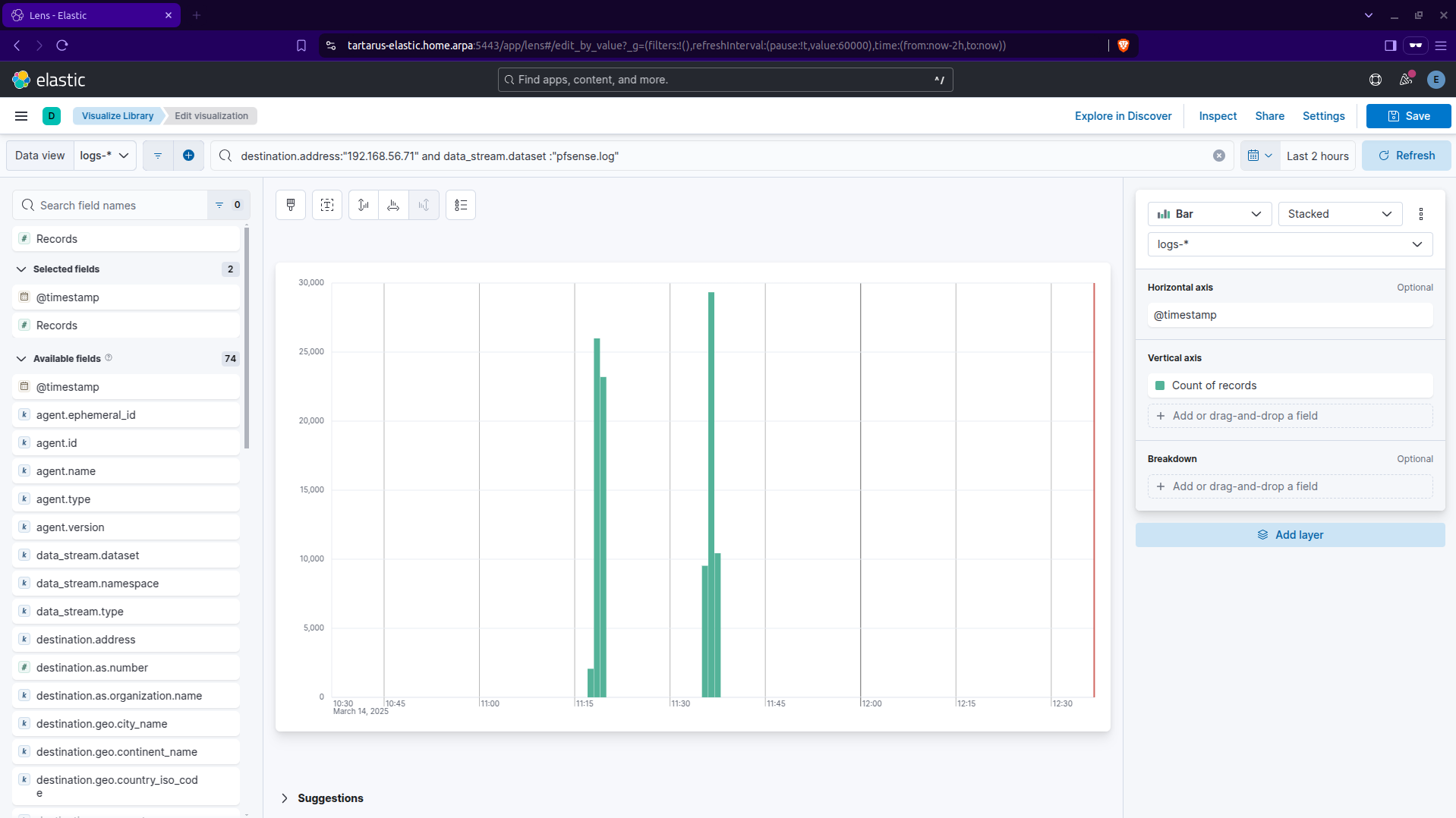Clear the query with the X icon
Image resolution: width=1456 pixels, height=818 pixels.
pos(1219,156)
